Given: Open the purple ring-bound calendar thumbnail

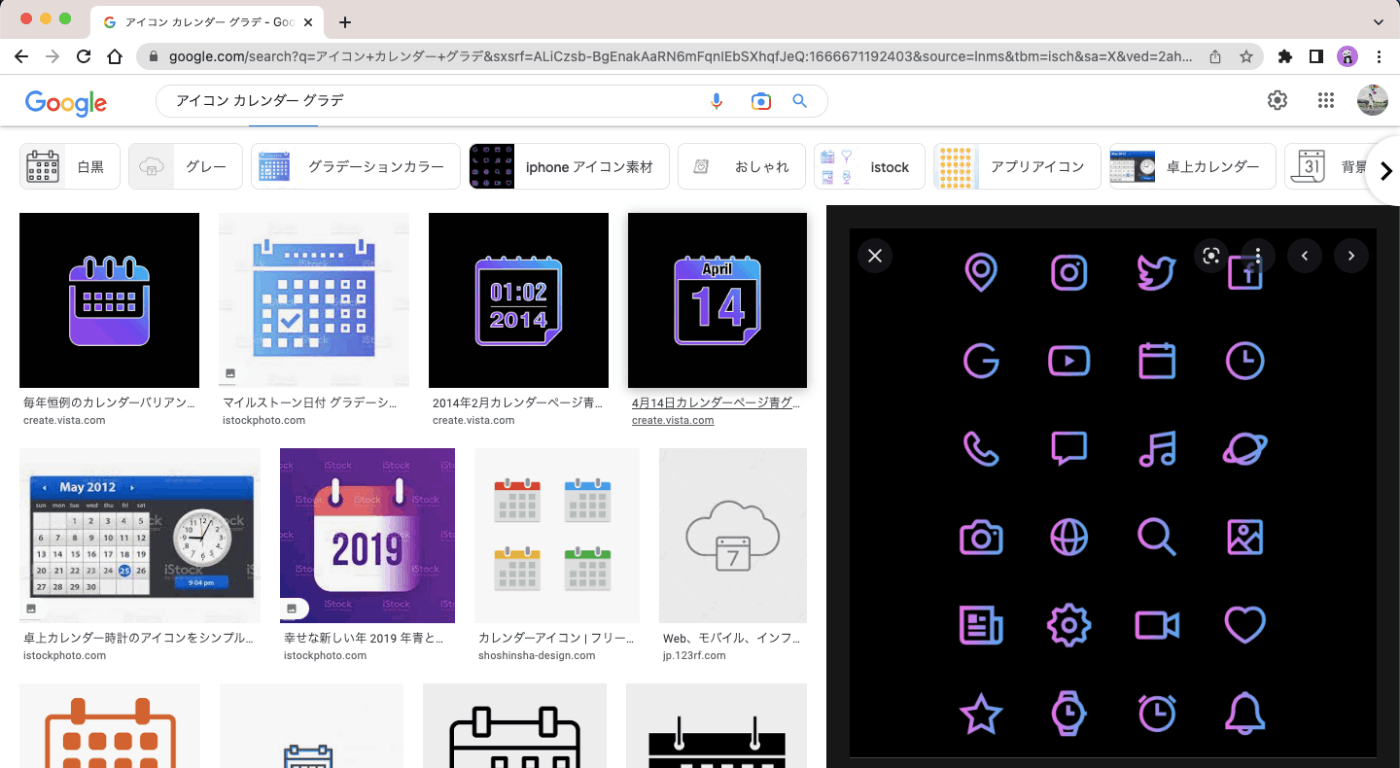Looking at the screenshot, I should pos(109,300).
